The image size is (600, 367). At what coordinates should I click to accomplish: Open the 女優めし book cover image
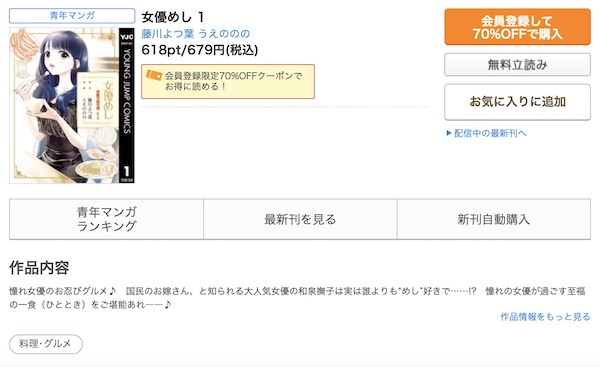tap(72, 105)
